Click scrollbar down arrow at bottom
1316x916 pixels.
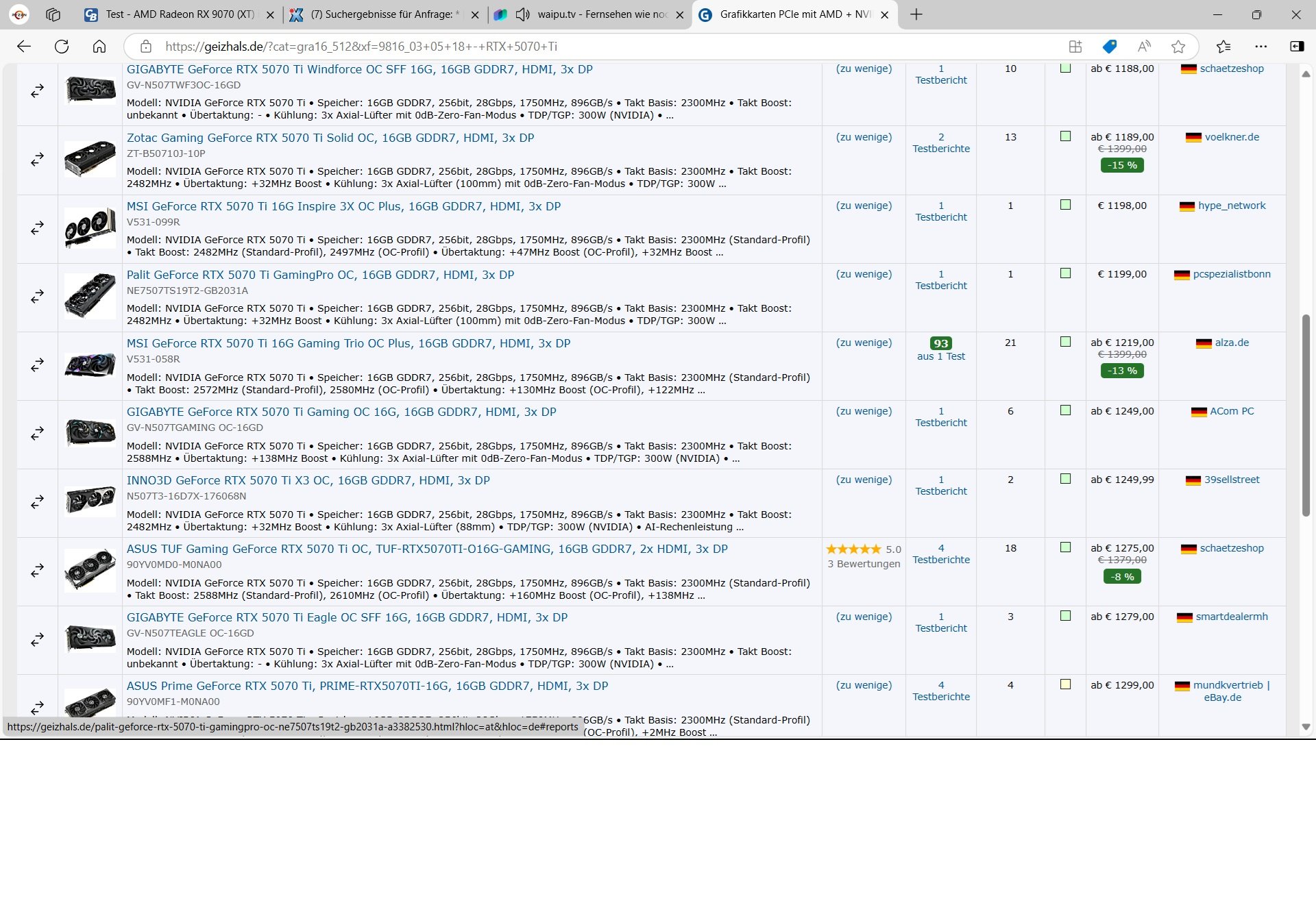point(1306,727)
